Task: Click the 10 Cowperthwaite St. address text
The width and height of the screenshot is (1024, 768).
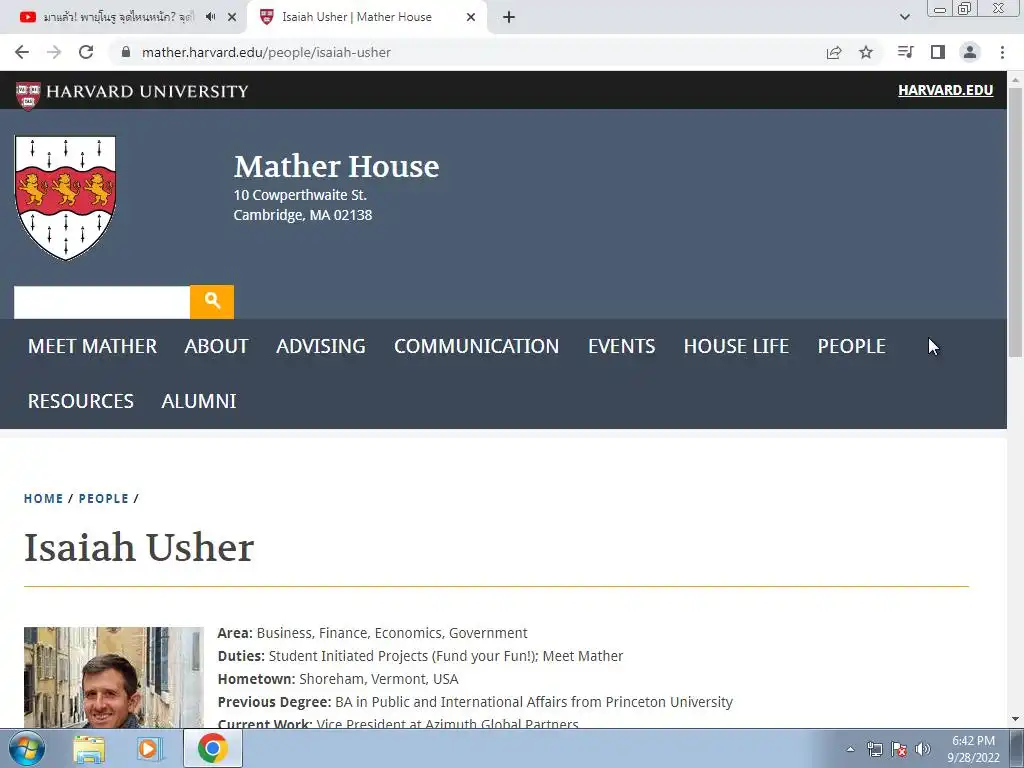Action: pyautogui.click(x=300, y=195)
